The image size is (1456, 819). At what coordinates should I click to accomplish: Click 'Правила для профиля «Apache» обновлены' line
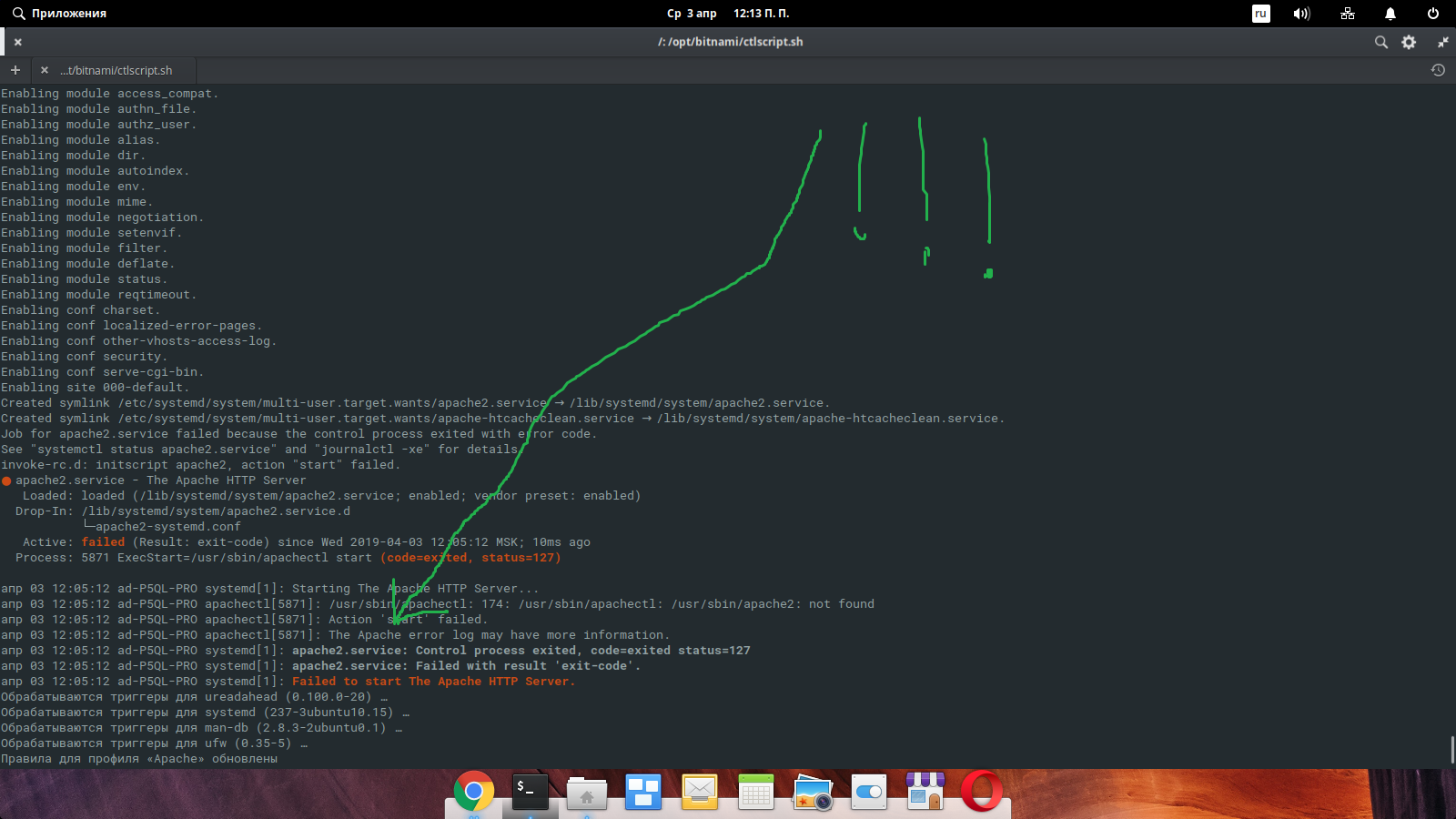[x=139, y=759]
